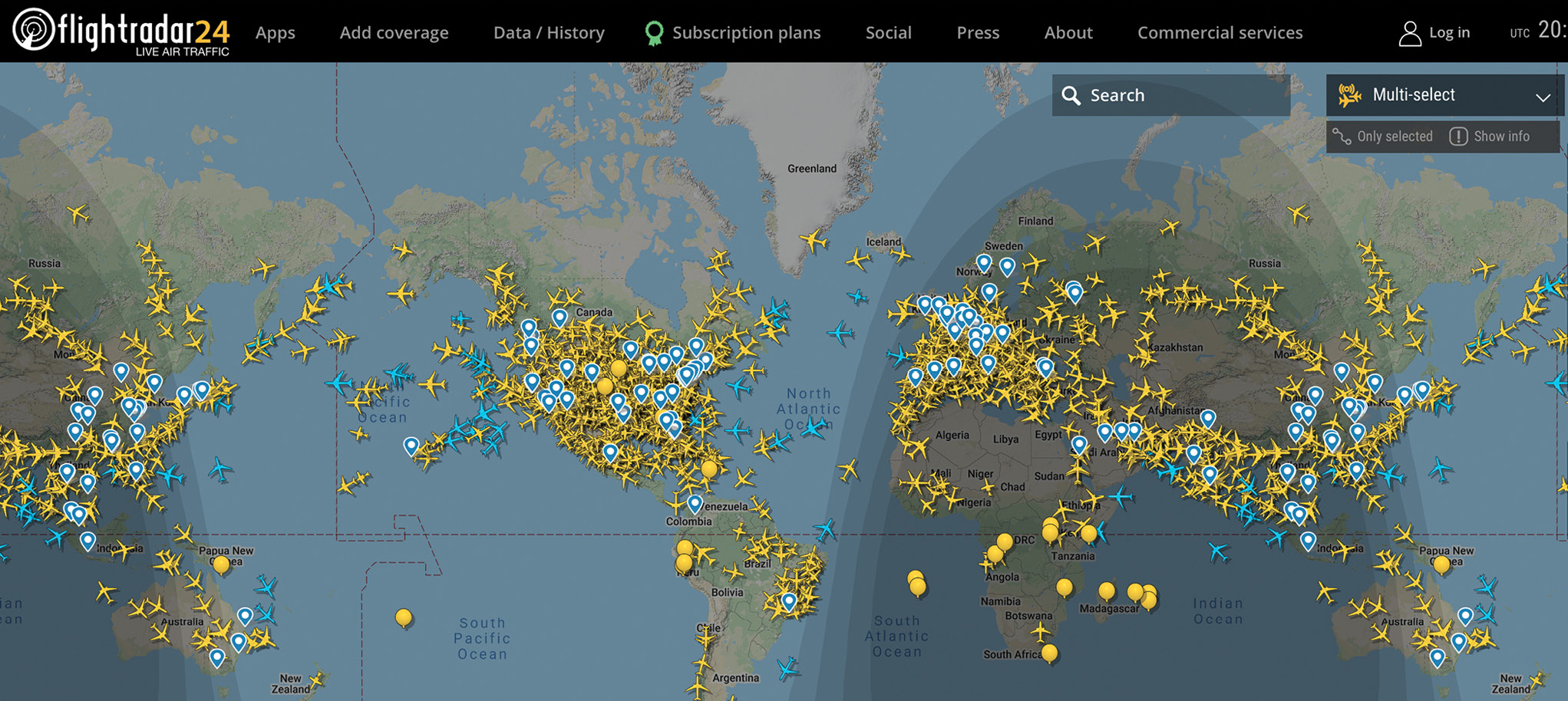Click the yellow marker in South Pacific Ocean

[404, 617]
